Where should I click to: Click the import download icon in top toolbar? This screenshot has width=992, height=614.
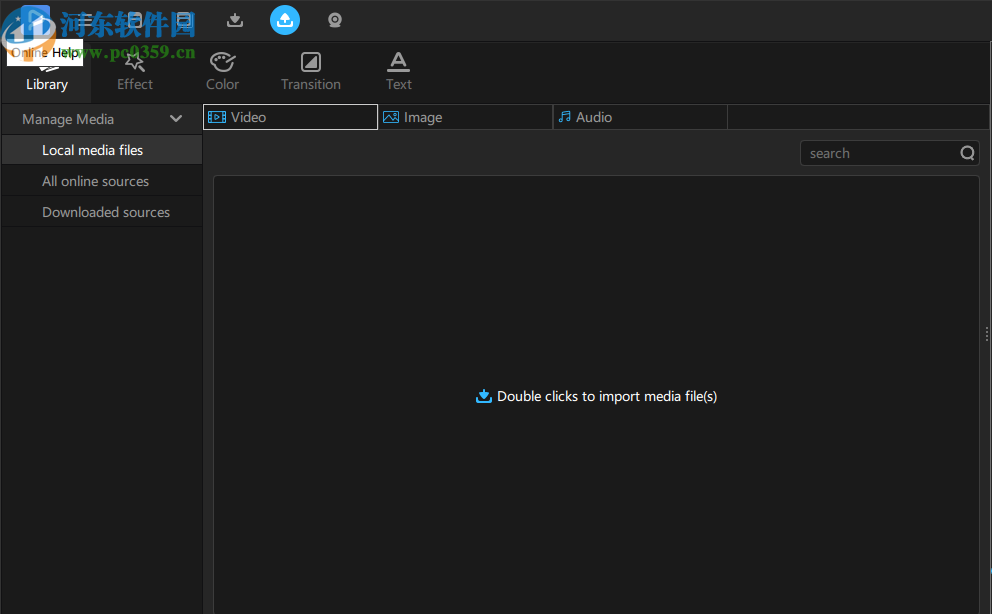pos(235,20)
